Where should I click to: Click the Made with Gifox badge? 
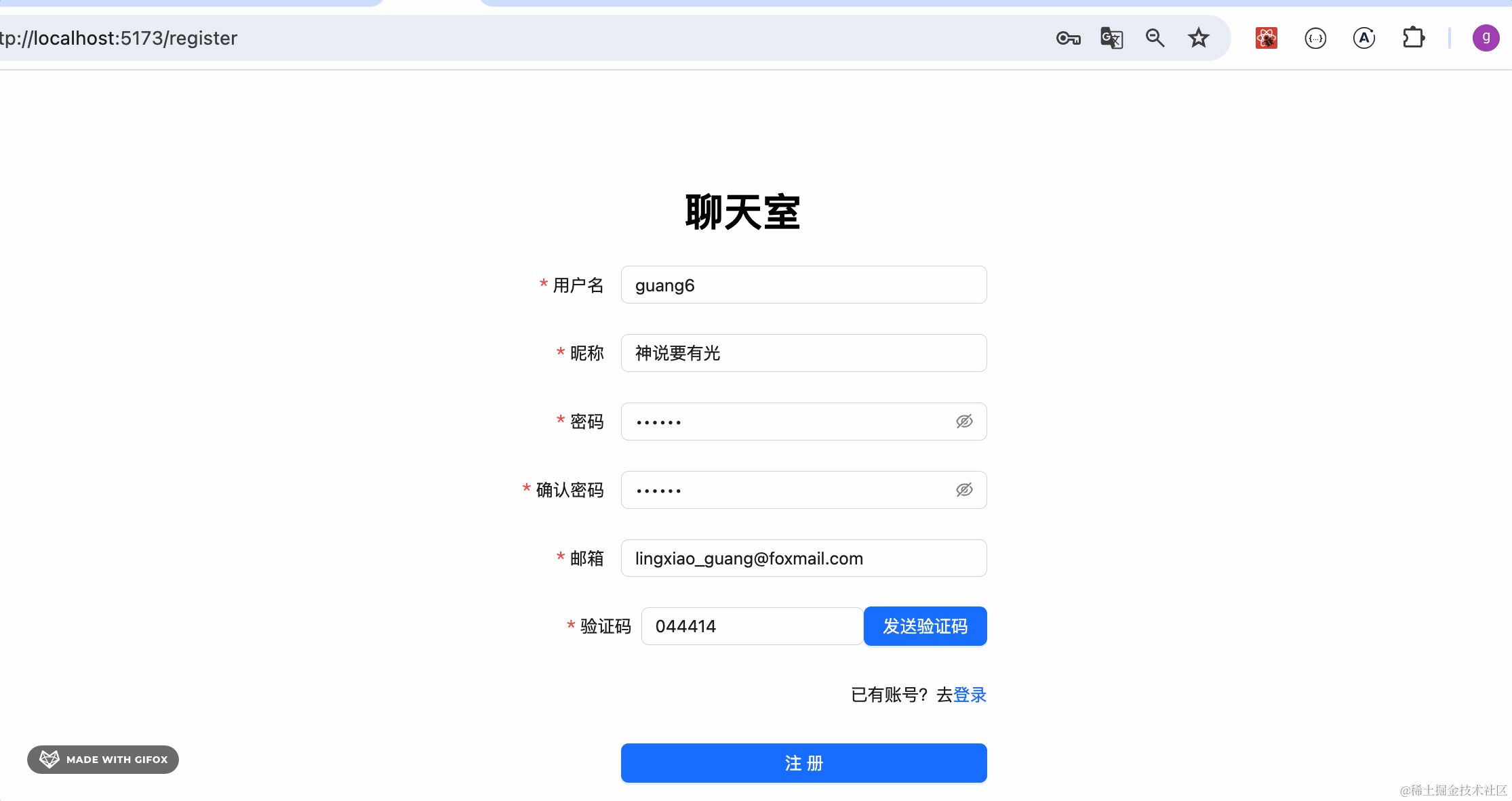[x=103, y=760]
